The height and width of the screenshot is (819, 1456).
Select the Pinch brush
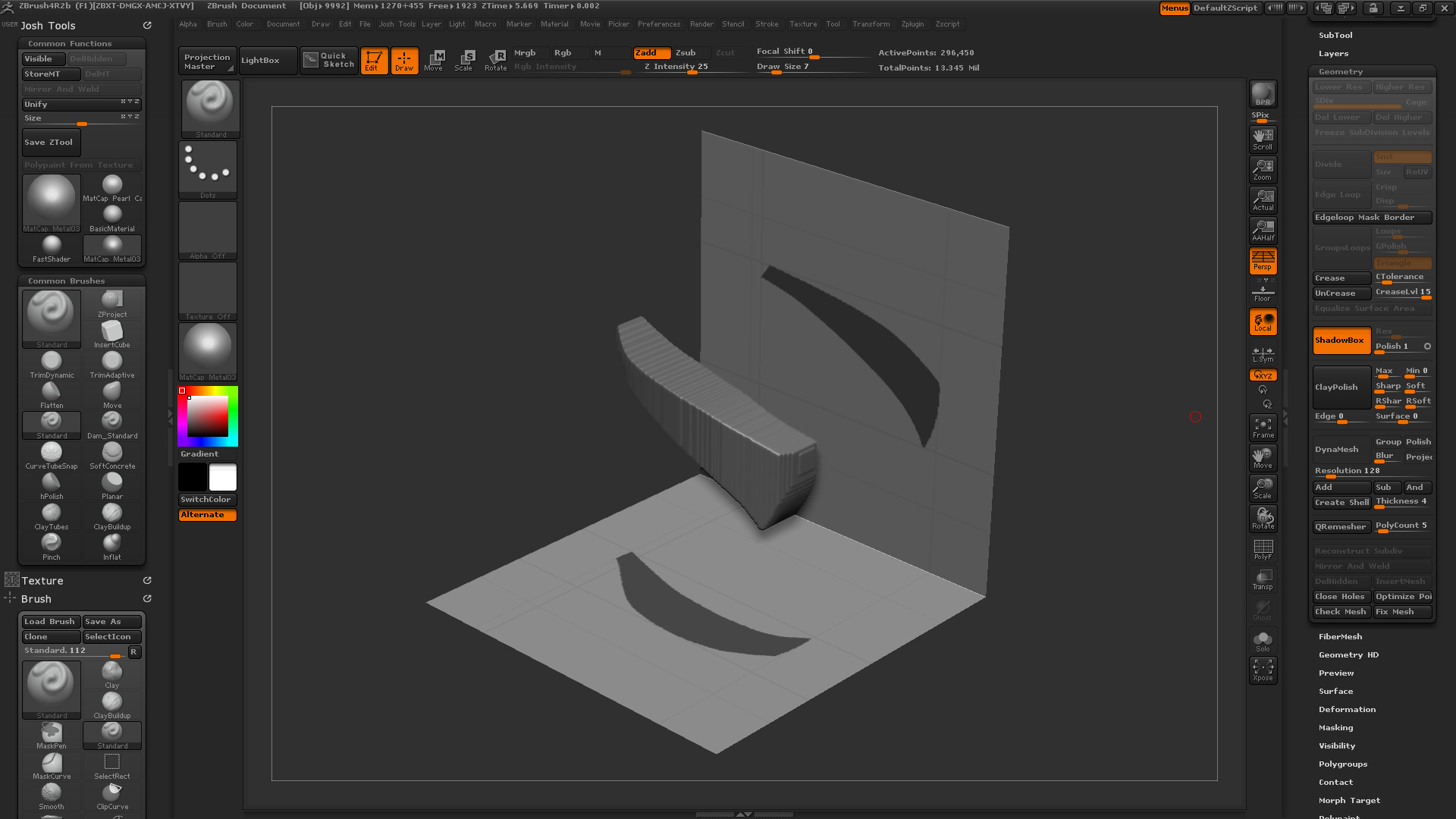(x=52, y=547)
